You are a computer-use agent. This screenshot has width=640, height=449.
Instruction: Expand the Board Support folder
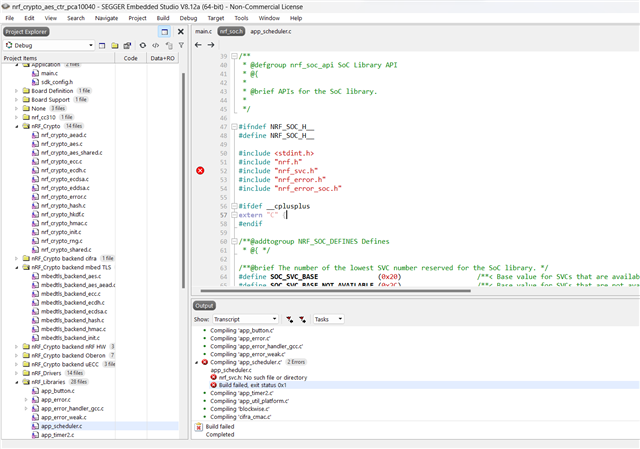(x=16, y=100)
